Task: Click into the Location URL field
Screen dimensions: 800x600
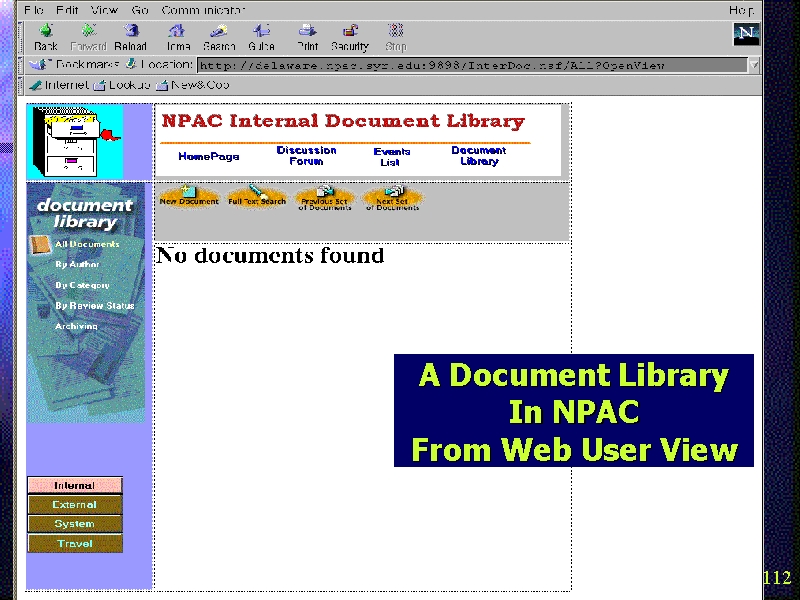Action: 472,65
